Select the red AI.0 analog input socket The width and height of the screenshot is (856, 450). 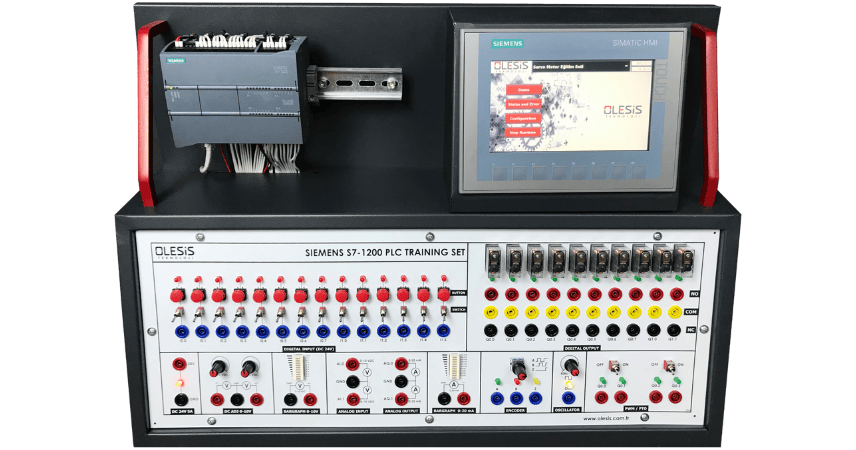(x=353, y=363)
